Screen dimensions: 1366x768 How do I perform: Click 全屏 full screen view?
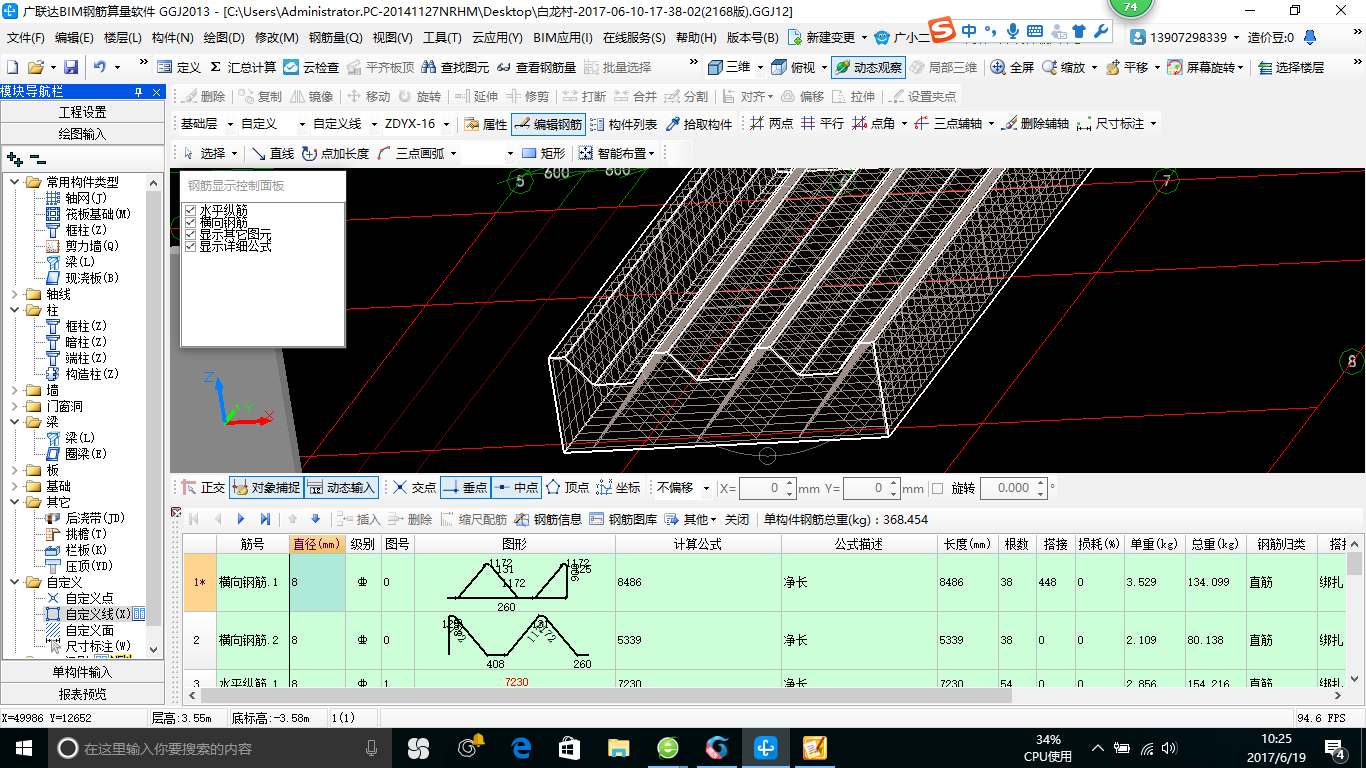[x=1011, y=67]
